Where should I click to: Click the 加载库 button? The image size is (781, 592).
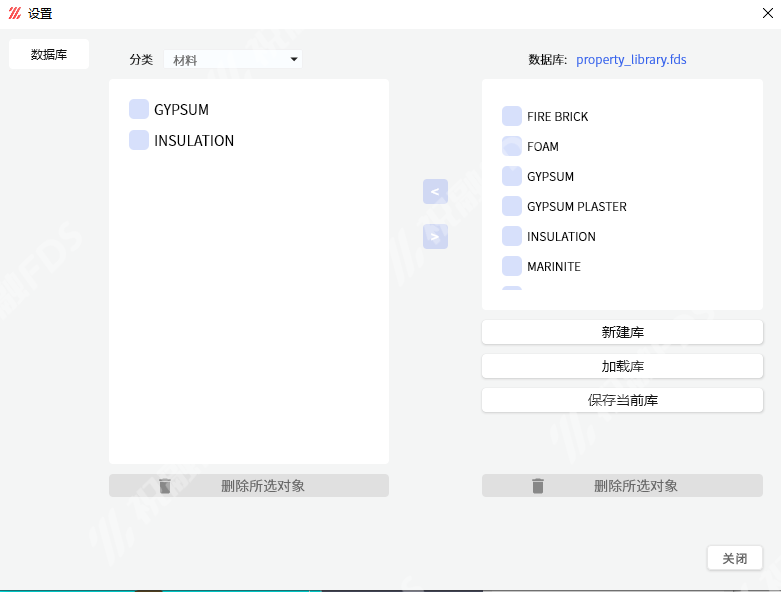point(622,366)
